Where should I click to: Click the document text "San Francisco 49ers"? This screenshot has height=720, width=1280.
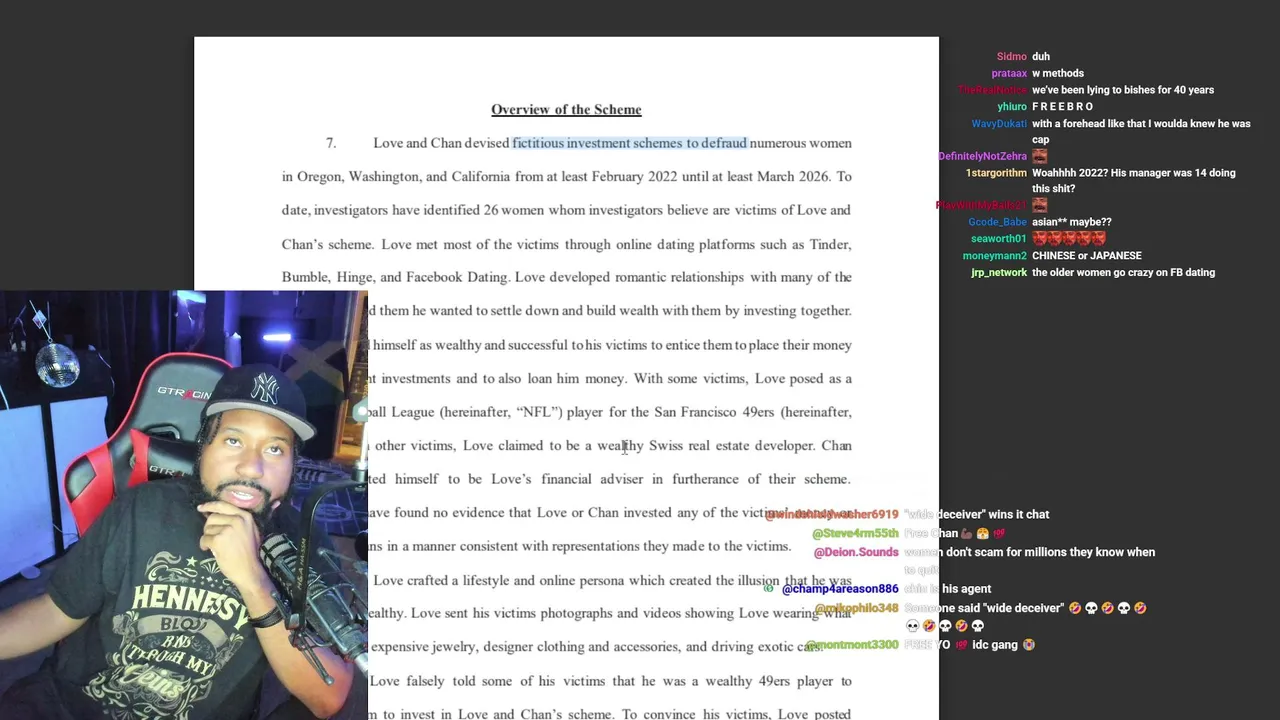pyautogui.click(x=714, y=412)
